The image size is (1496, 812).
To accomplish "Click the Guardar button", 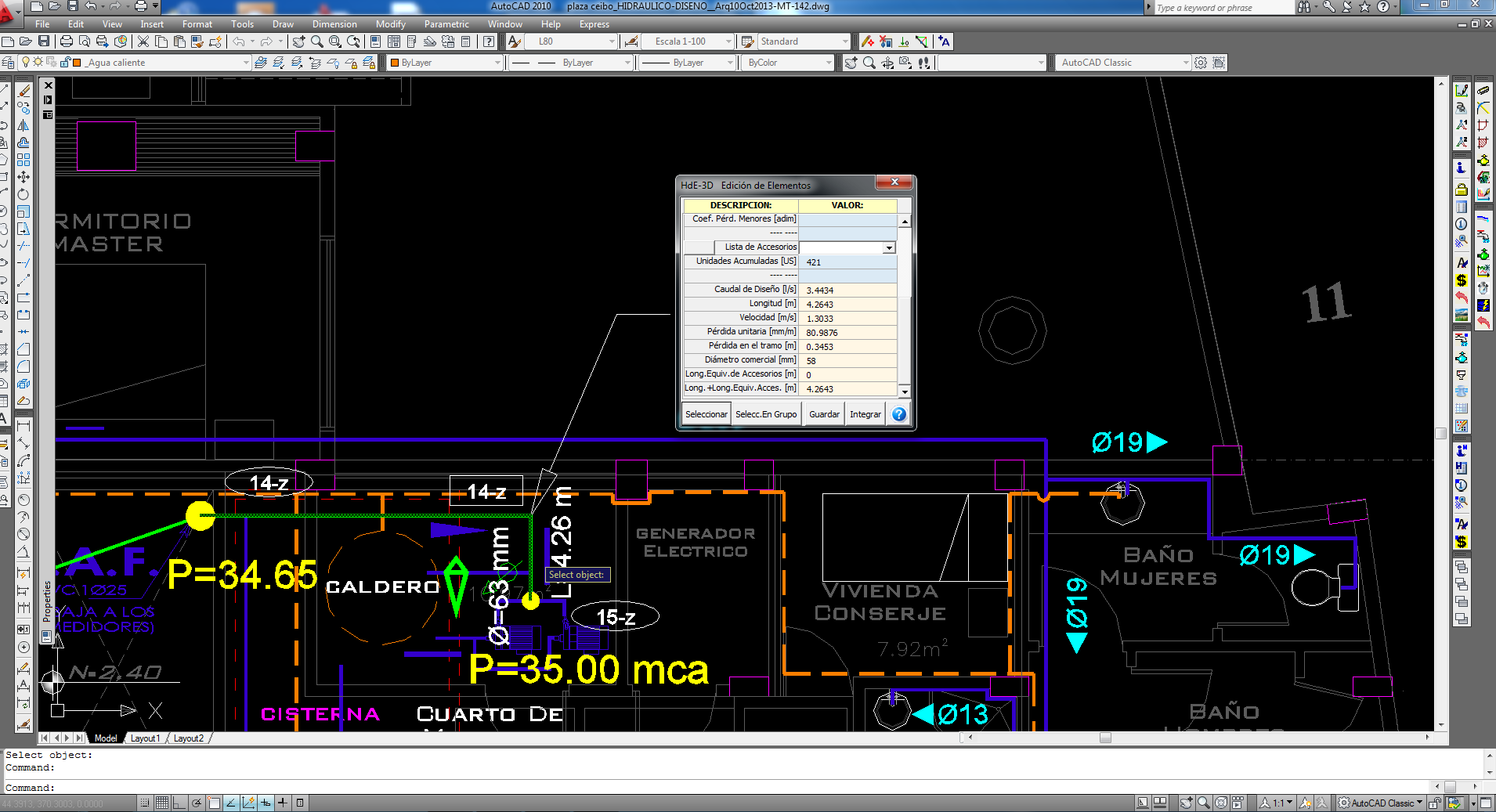I will pyautogui.click(x=824, y=414).
